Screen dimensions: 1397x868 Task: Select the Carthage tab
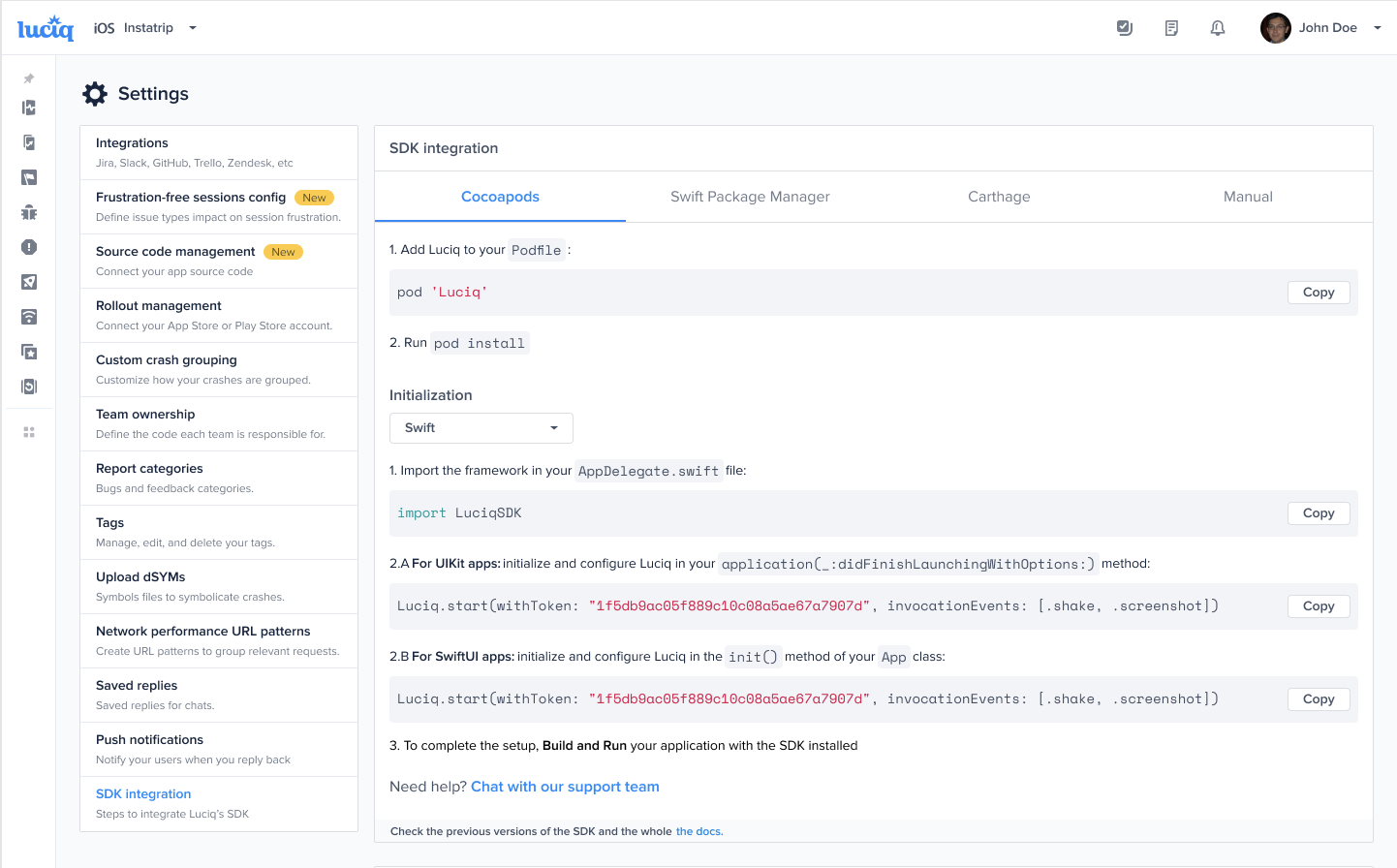coord(999,197)
